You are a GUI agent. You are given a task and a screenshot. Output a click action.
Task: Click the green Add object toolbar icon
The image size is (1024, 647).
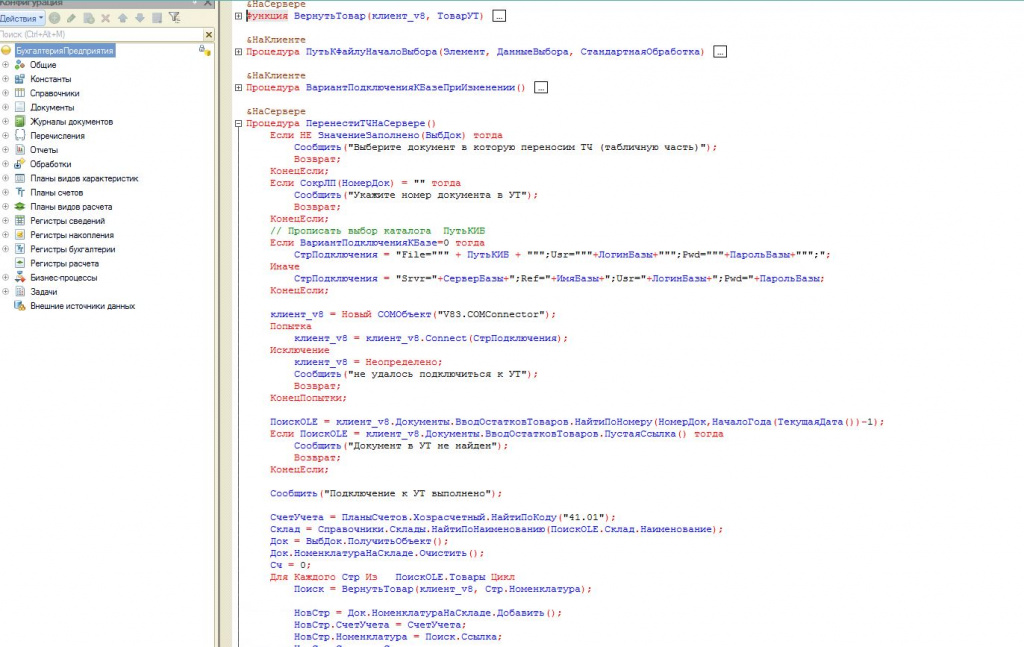pos(54,18)
